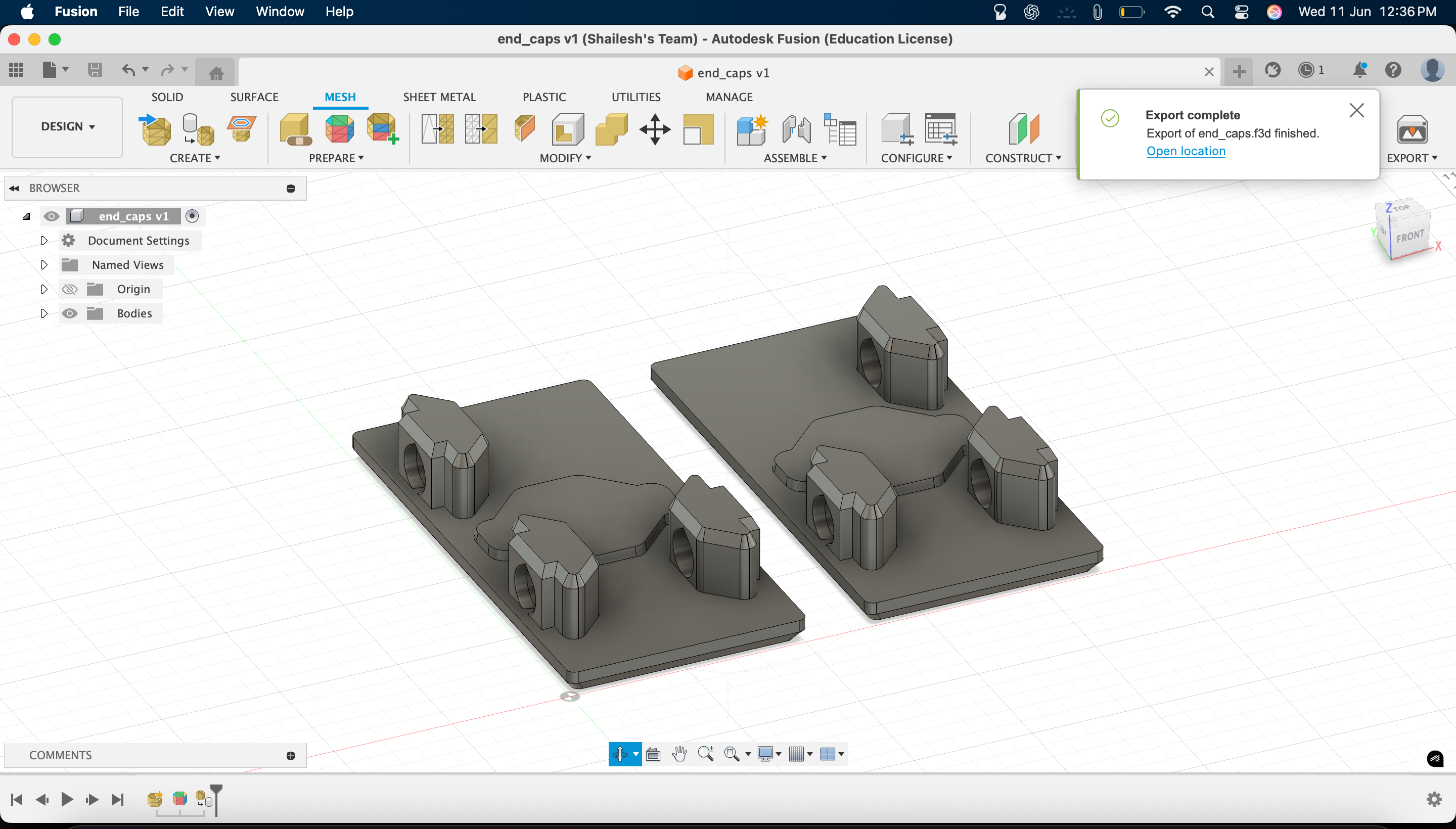
Task: Click the Configure Model icon
Action: coord(897,129)
